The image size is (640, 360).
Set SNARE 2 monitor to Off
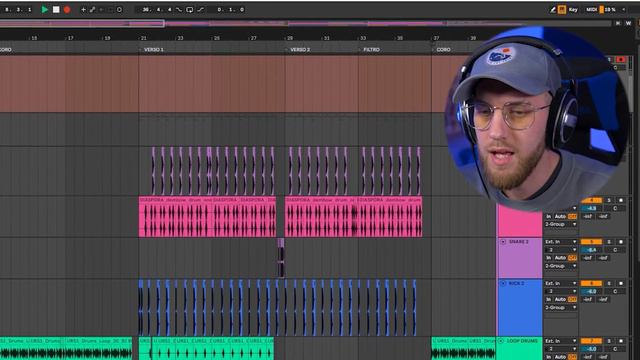pos(572,258)
